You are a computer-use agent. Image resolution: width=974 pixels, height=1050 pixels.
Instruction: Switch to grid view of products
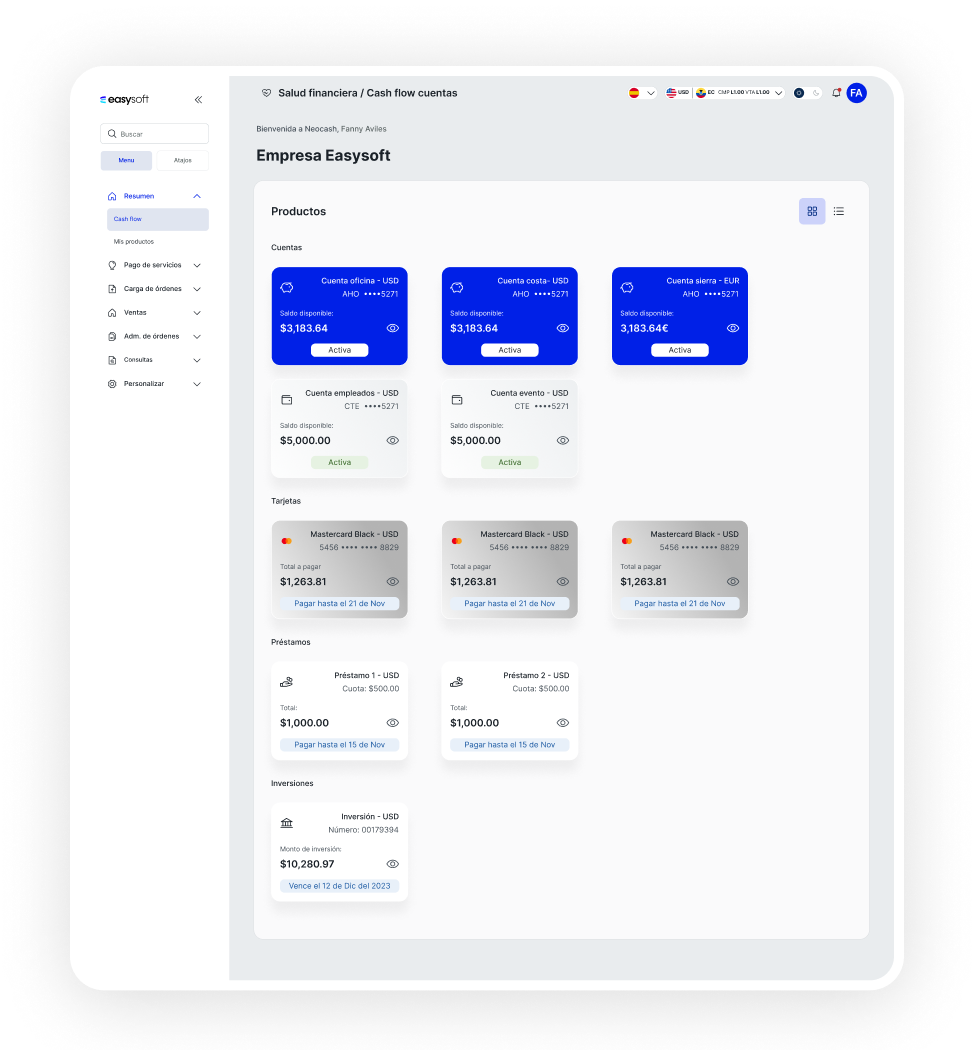pyautogui.click(x=812, y=212)
